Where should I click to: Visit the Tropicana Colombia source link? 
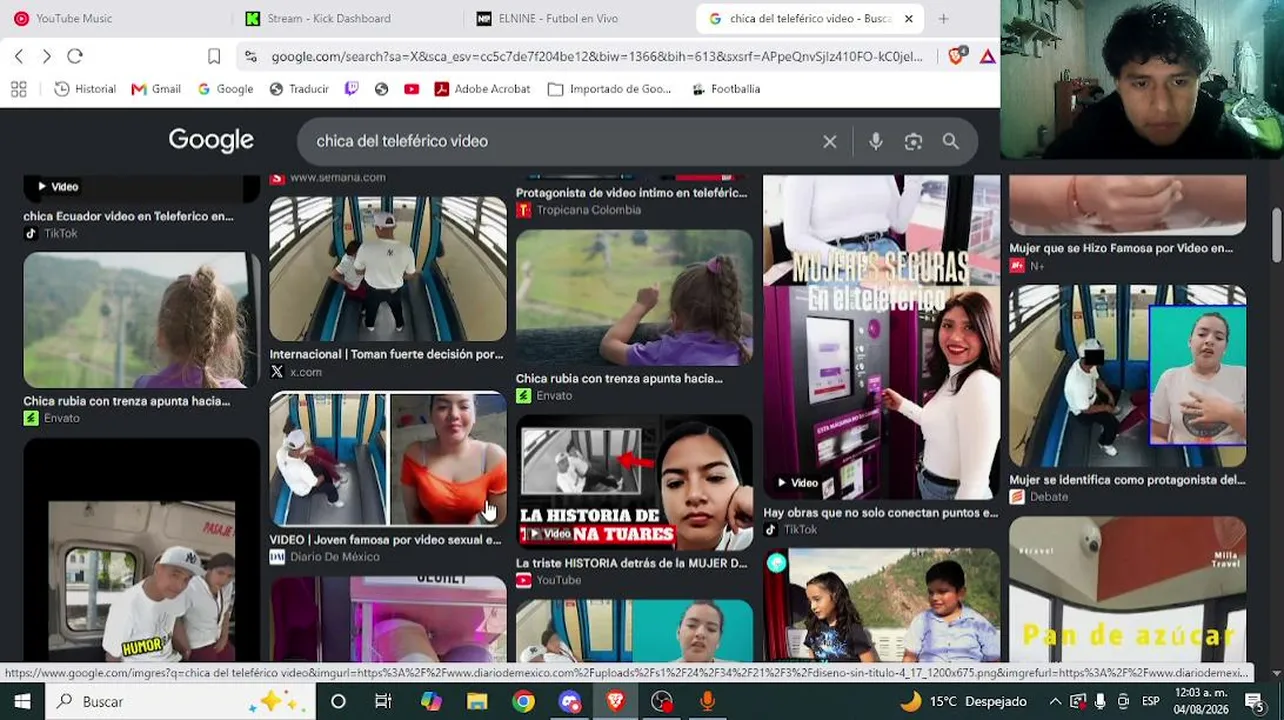[578, 210]
